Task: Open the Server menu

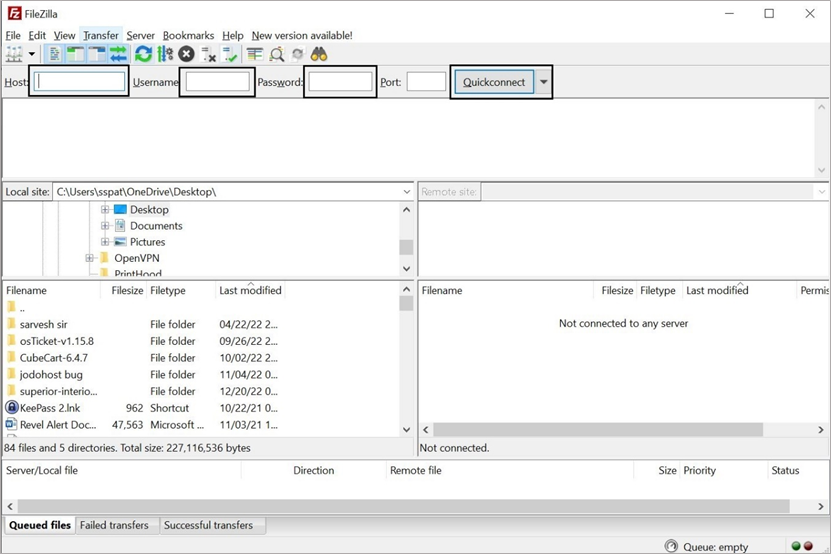Action: point(140,36)
